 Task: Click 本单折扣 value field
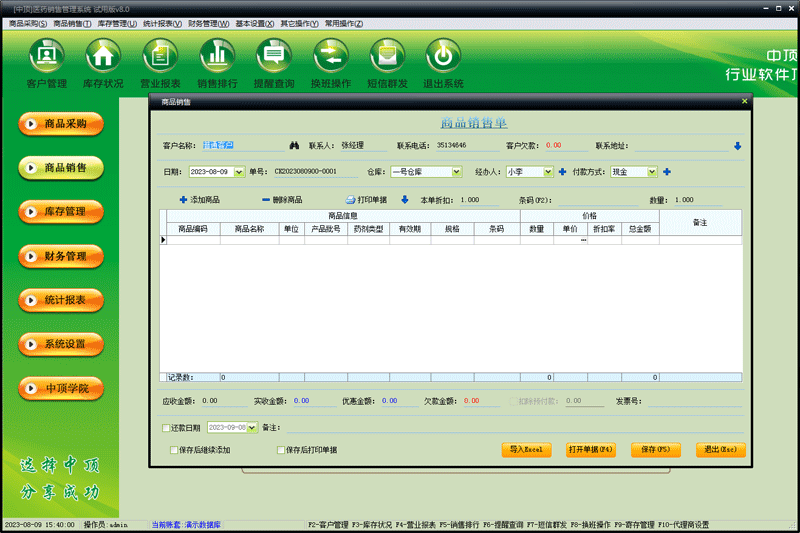(x=479, y=200)
